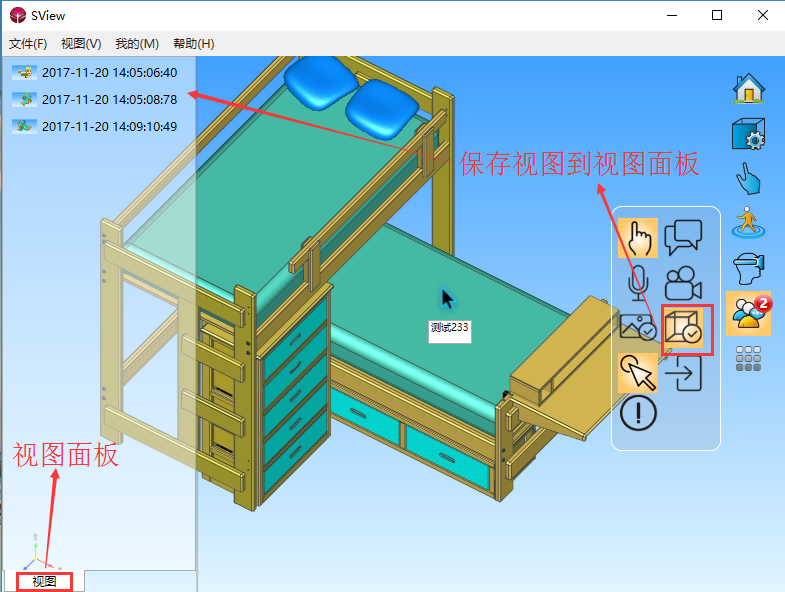The image size is (785, 592).
Task: Select saved view 2017-11-20 14:09:10:49
Action: coord(109,127)
